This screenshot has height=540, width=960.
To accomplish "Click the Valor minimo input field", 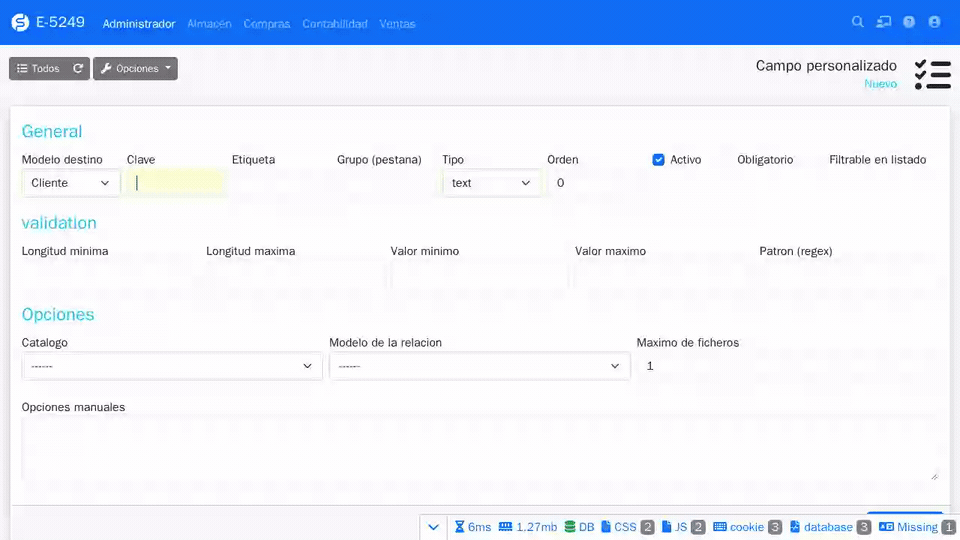I will pyautogui.click(x=479, y=275).
